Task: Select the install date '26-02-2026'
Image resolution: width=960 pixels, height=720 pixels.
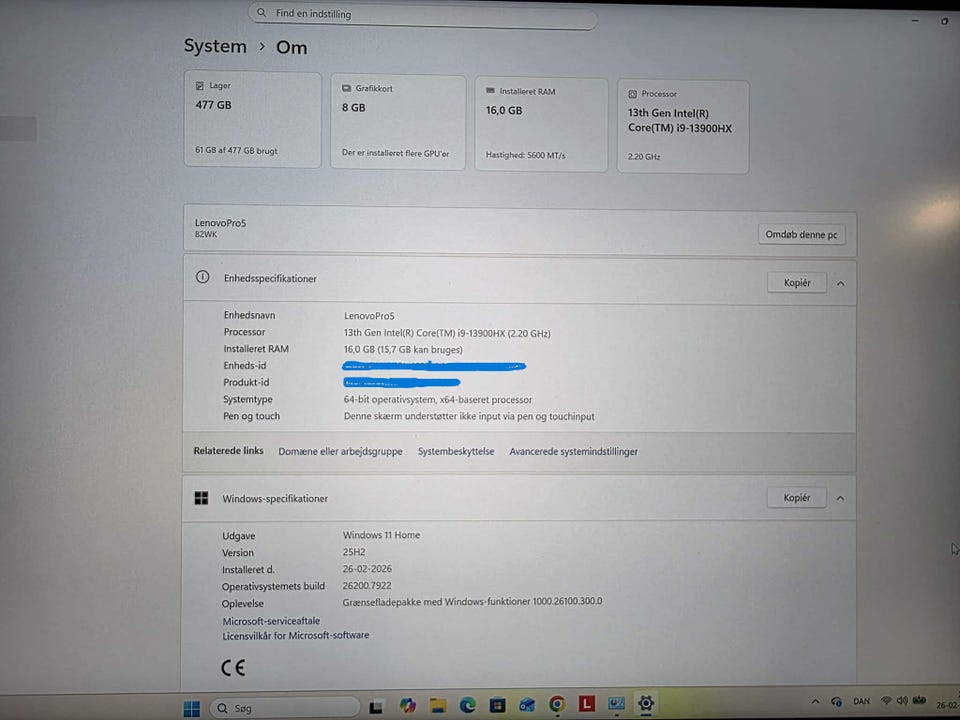Action: [x=367, y=569]
